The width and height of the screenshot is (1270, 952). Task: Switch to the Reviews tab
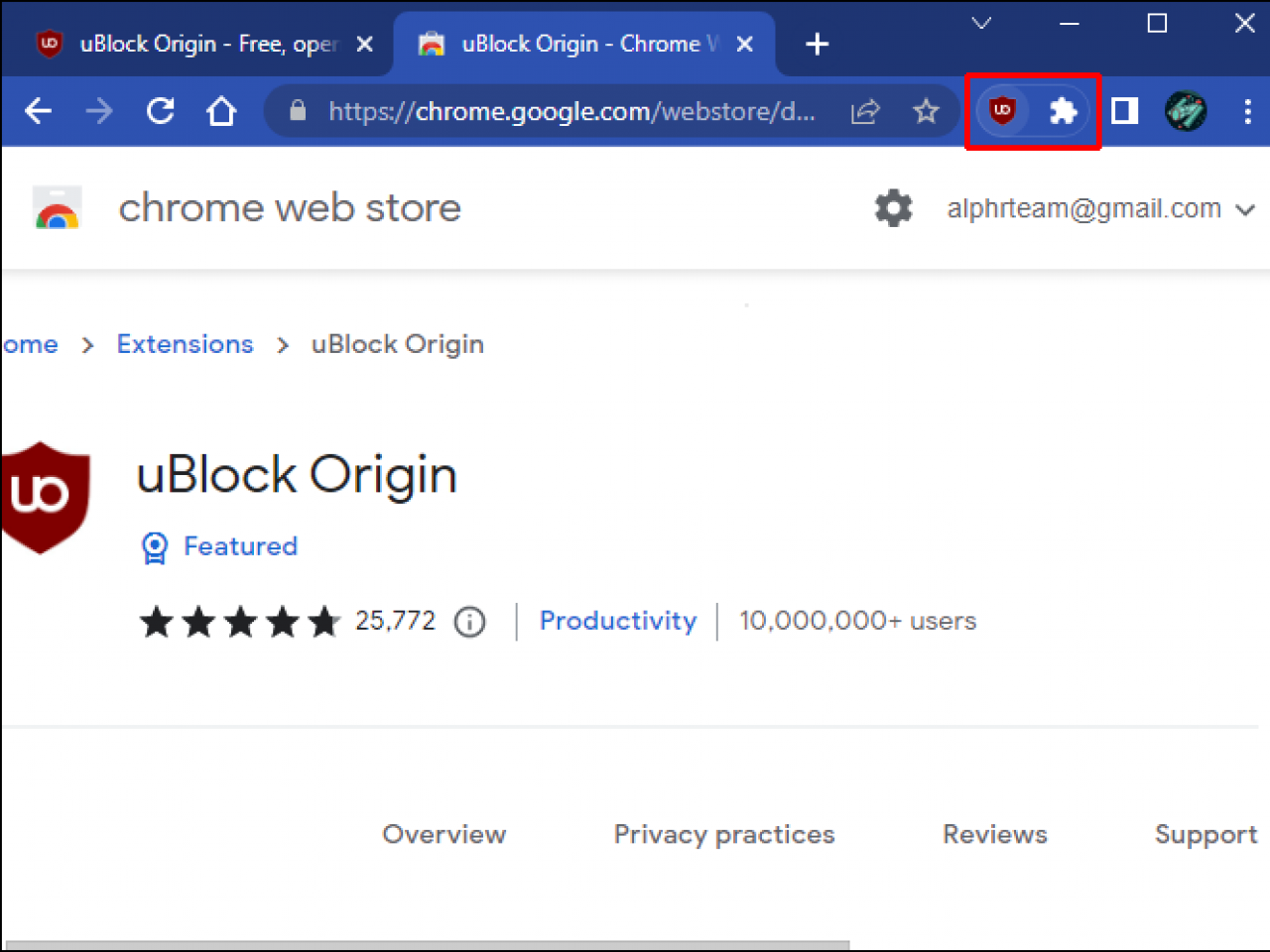coord(994,834)
